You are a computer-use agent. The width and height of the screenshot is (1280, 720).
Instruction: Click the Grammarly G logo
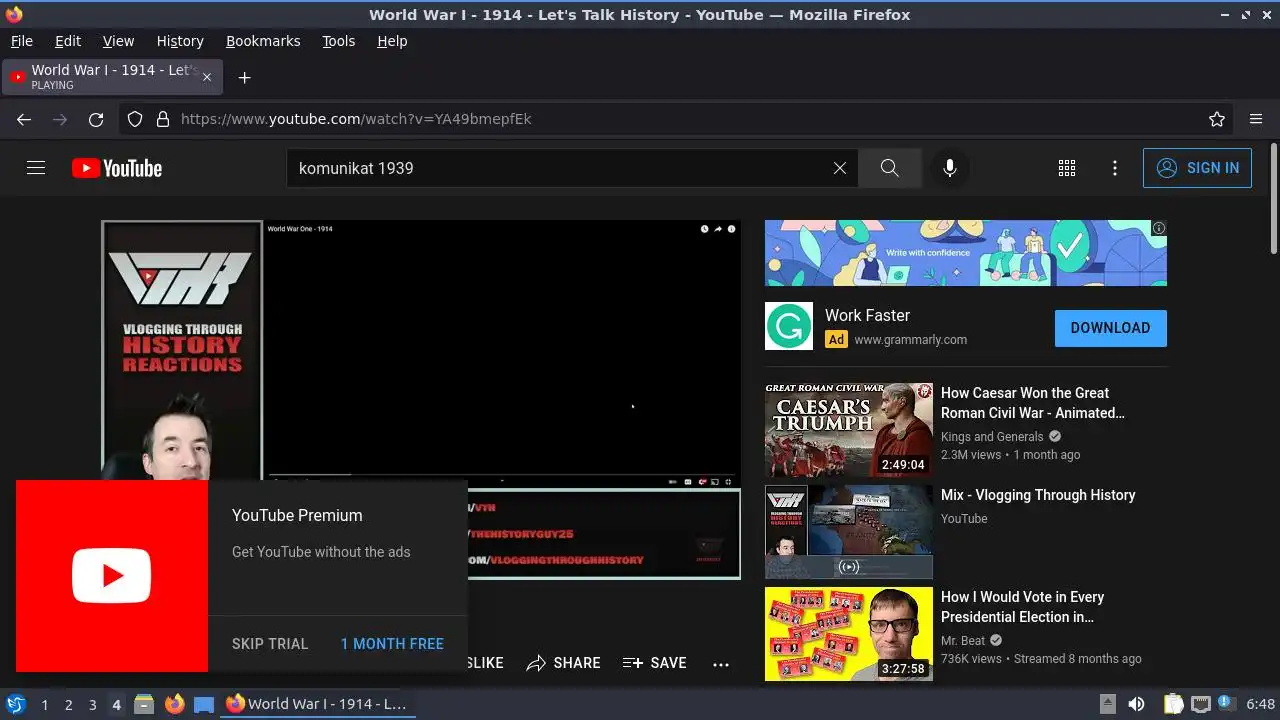[789, 326]
